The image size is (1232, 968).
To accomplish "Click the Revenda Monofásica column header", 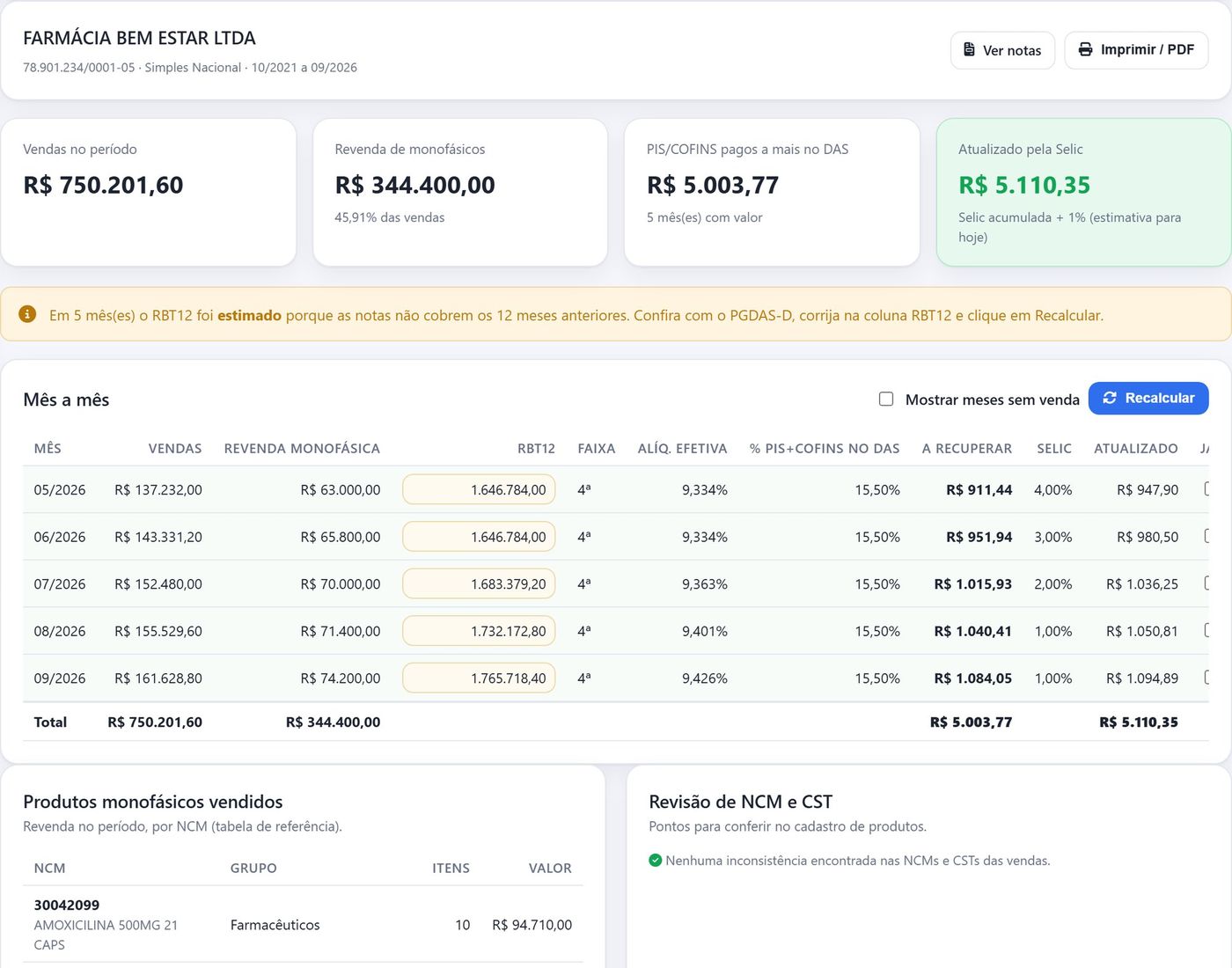I will pos(302,448).
